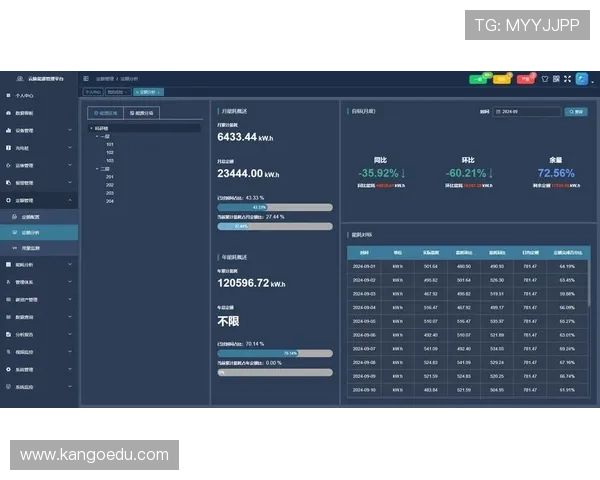Click the heart favorites icon in header
The height and width of the screenshot is (480, 600).
click(545, 78)
